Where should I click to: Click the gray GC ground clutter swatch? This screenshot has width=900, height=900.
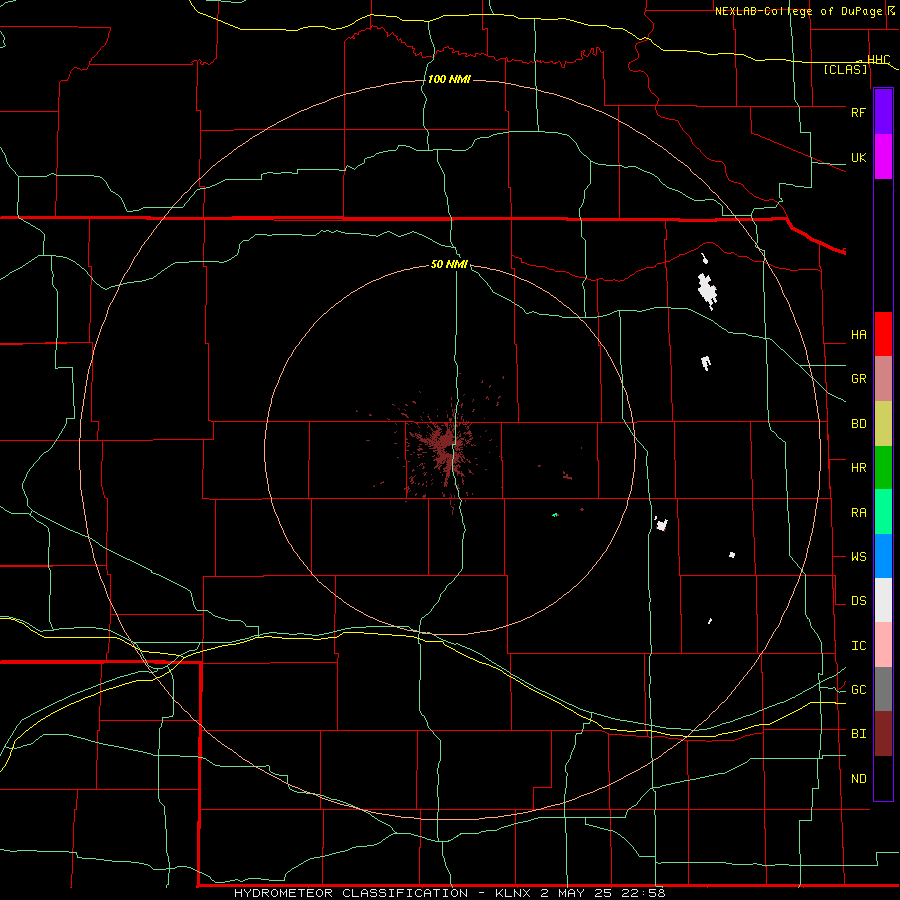[883, 689]
